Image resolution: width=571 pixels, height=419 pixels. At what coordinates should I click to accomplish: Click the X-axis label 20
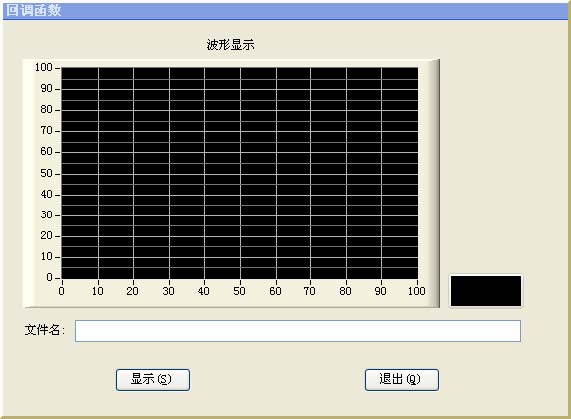pos(132,291)
